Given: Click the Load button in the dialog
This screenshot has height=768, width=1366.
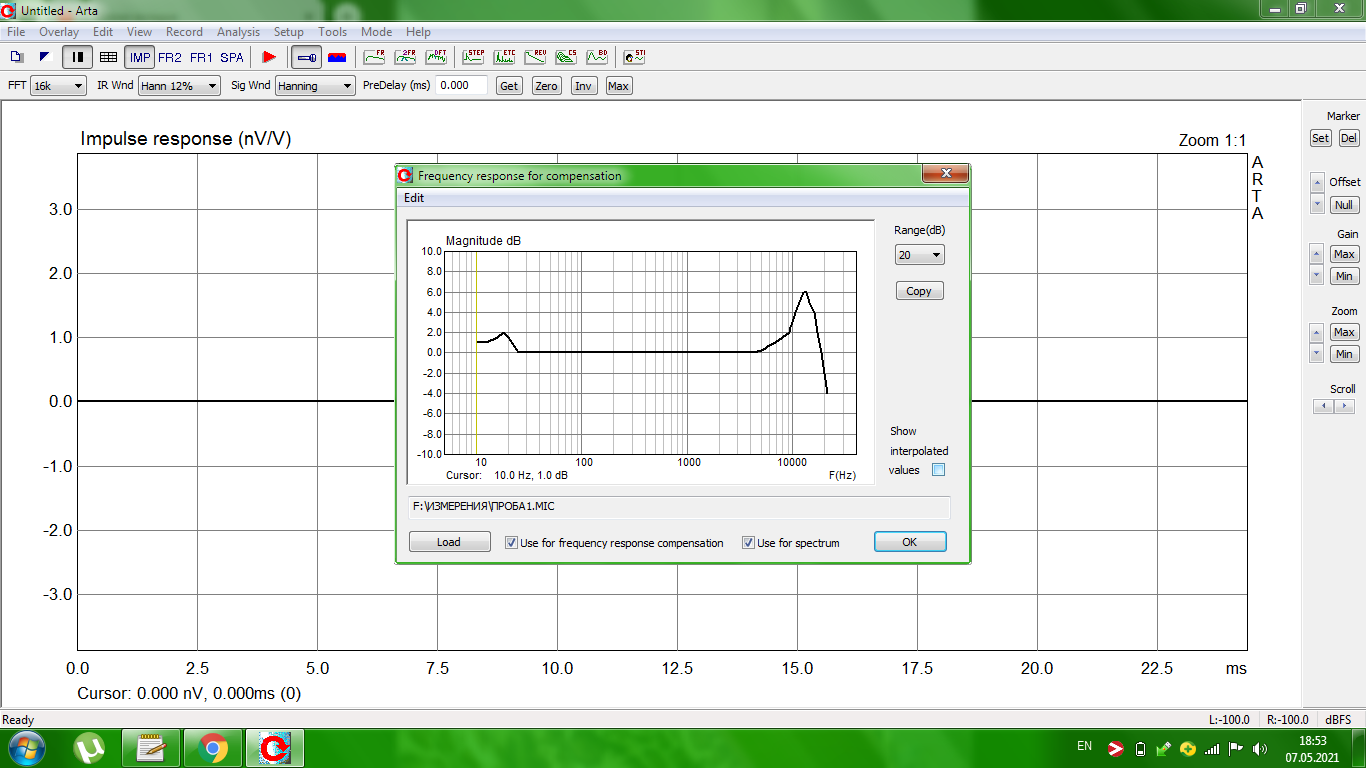Looking at the screenshot, I should click(449, 542).
